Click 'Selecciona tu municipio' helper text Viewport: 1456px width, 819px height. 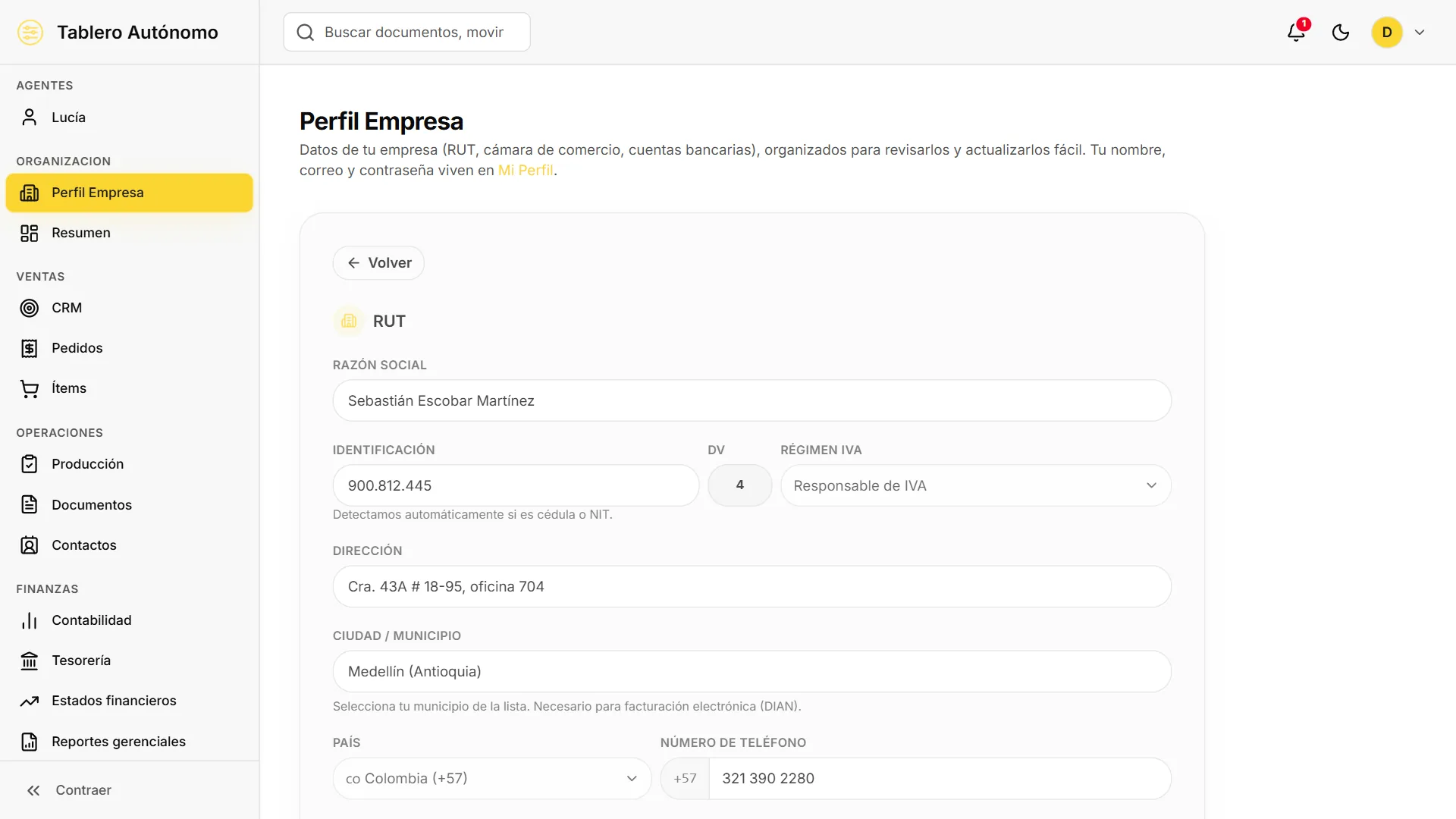[566, 706]
